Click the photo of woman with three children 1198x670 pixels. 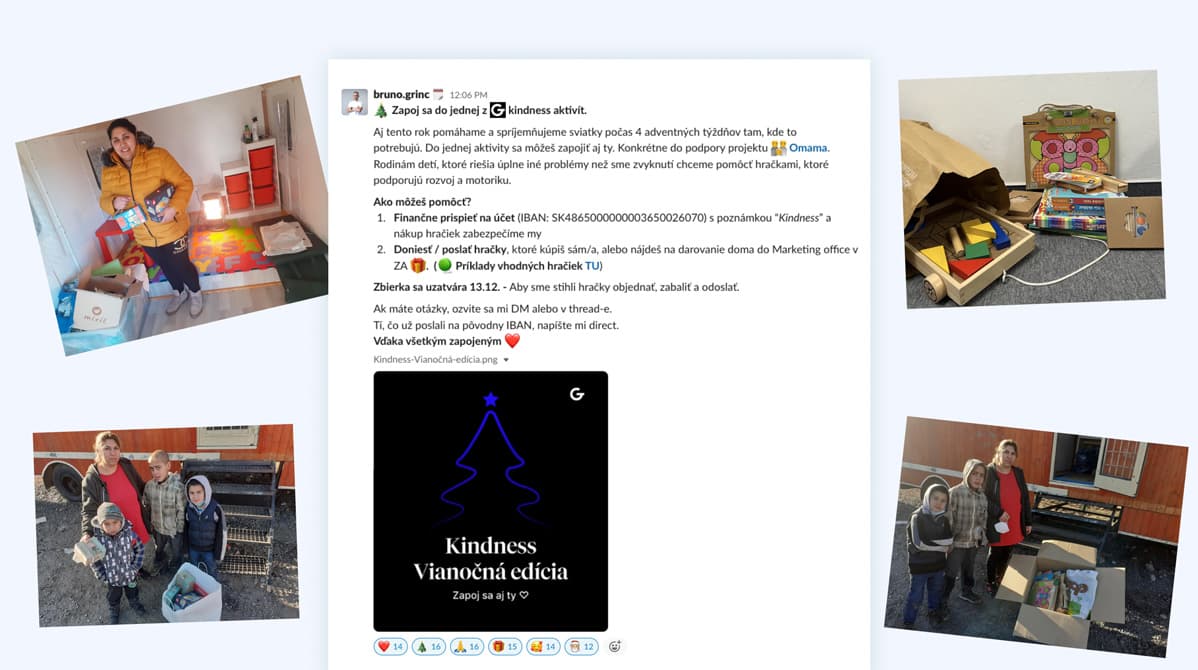click(165, 526)
